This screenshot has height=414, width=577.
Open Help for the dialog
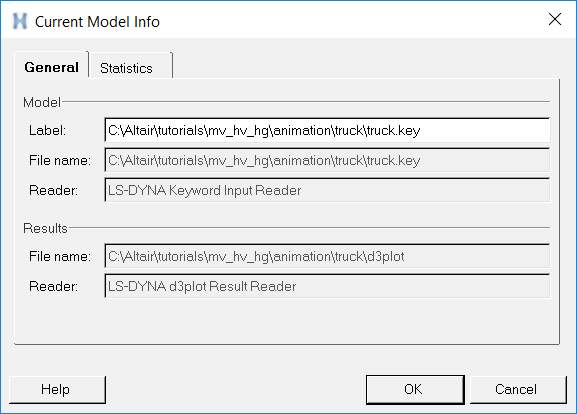tap(57, 389)
